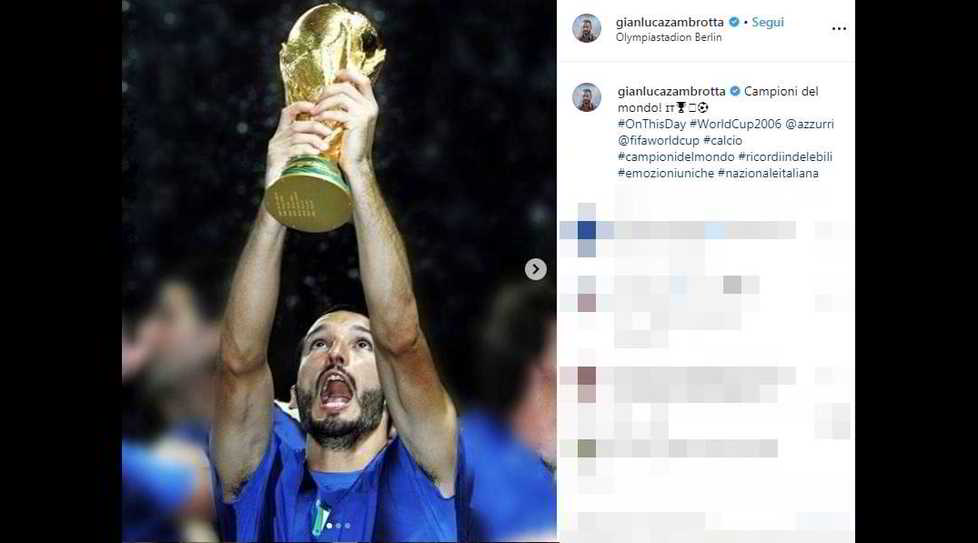978x543 pixels.
Task: Open the gianlucazambrotta username in caption
Action: click(671, 91)
